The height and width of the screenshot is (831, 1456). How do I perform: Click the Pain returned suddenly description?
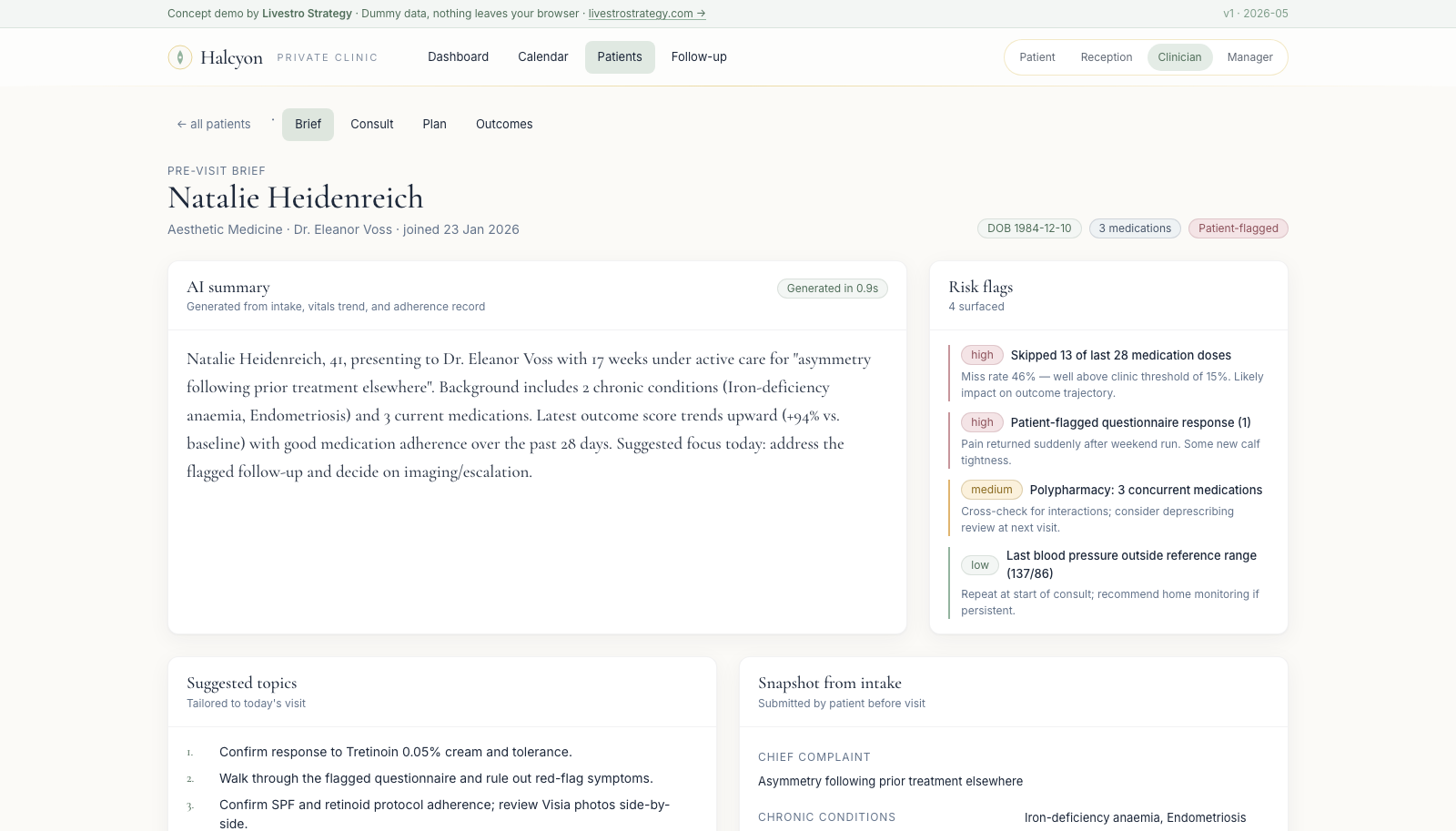point(1110,452)
